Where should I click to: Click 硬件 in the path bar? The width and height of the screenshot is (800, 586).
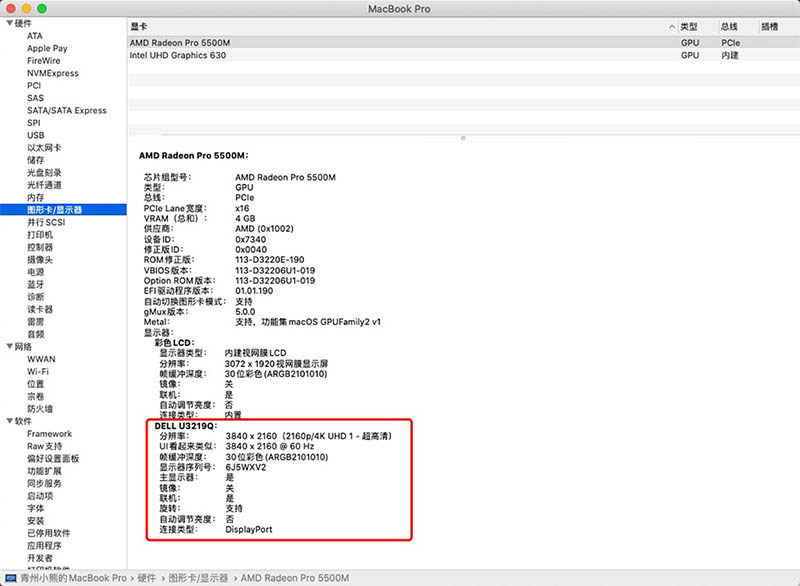146,578
